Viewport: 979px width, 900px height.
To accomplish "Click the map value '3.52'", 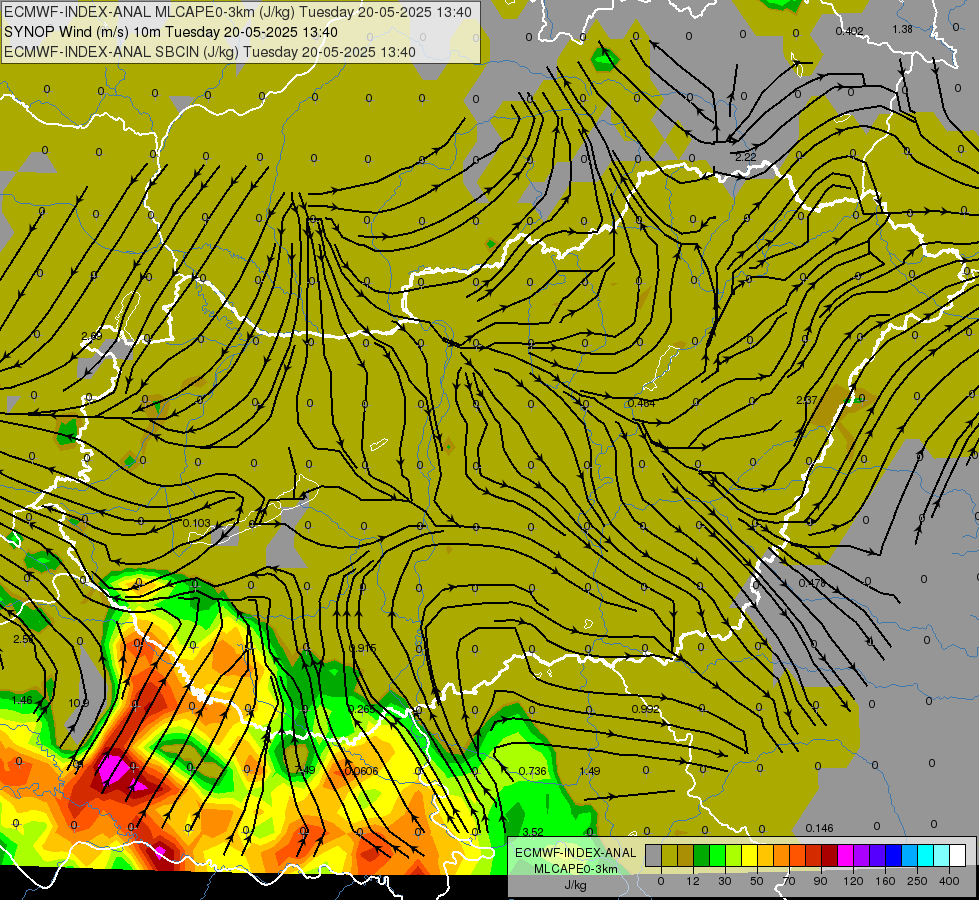I will (533, 831).
